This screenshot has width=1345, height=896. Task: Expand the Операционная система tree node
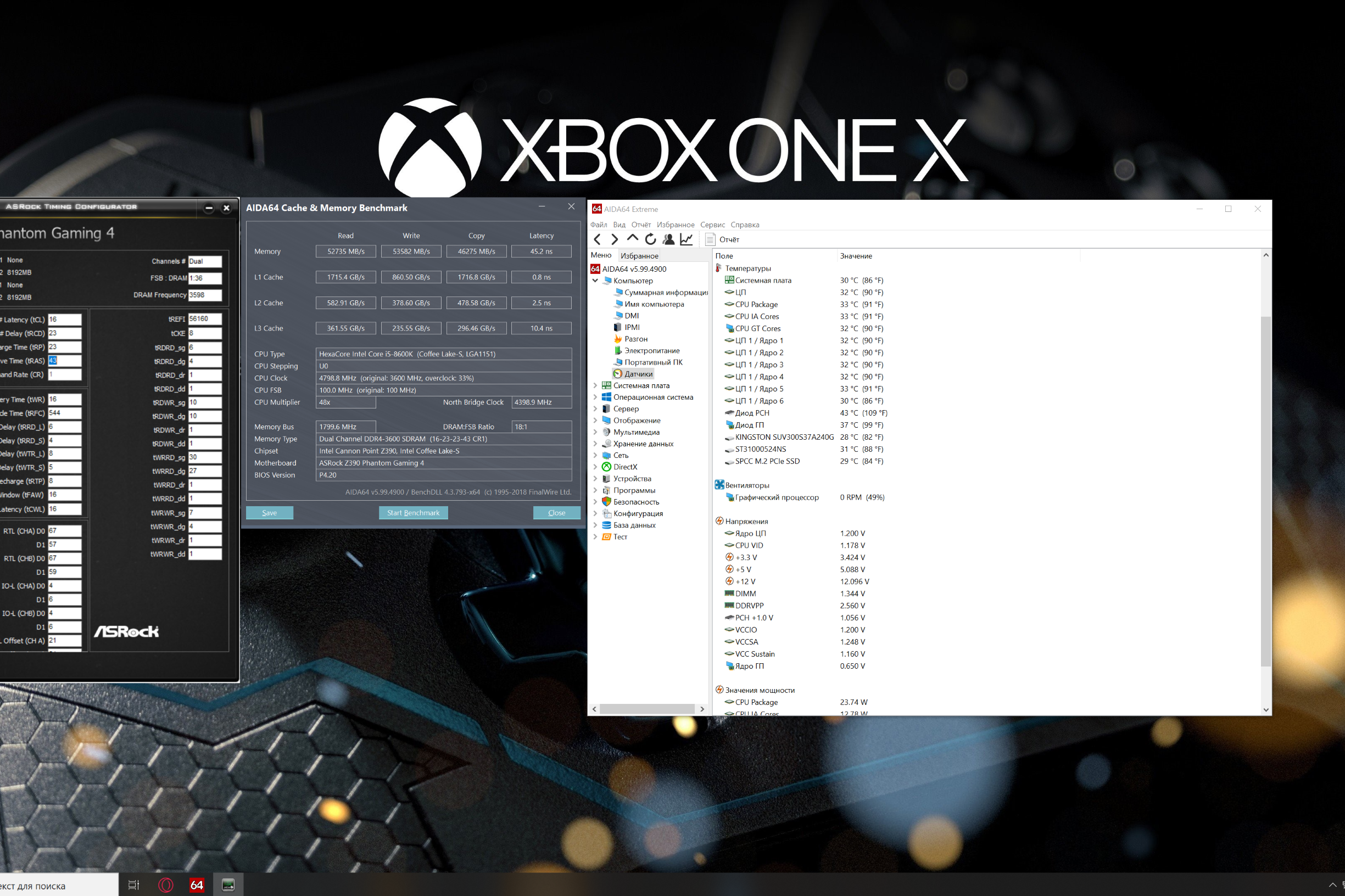coord(595,397)
